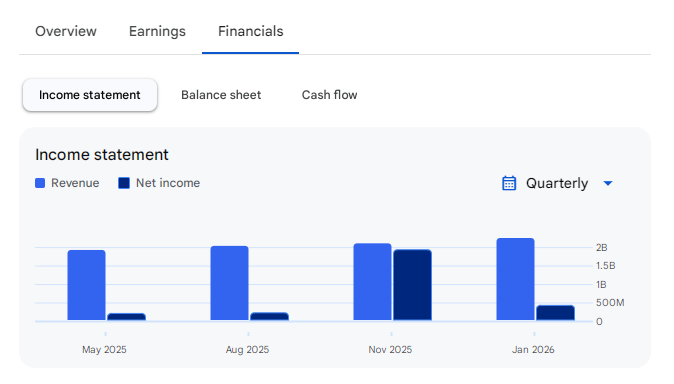Click the May 2025 axis label
This screenshot has width=674, height=384.
click(x=104, y=350)
